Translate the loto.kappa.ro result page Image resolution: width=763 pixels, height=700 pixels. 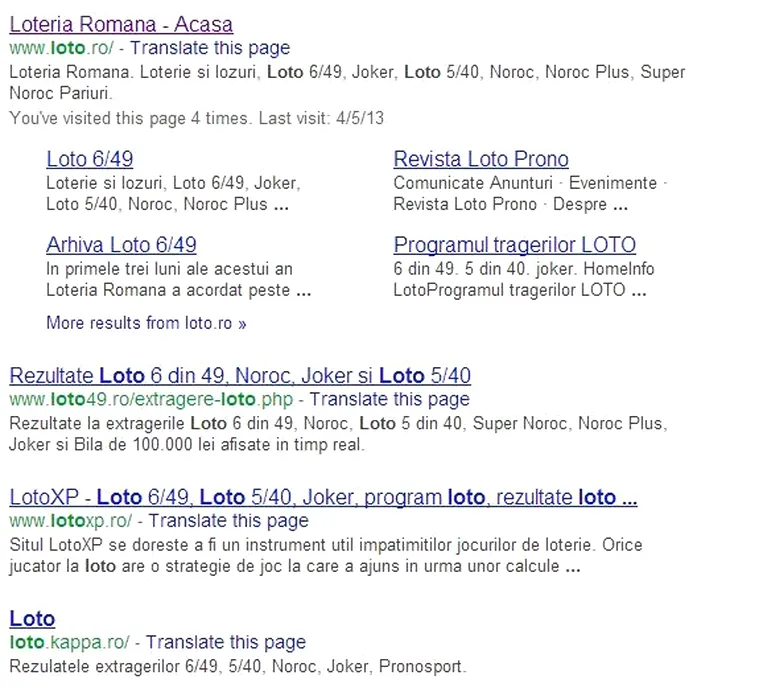226,642
